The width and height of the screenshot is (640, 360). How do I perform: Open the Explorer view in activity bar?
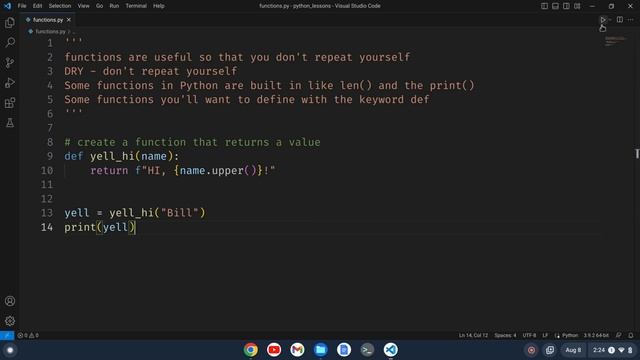coord(10,23)
